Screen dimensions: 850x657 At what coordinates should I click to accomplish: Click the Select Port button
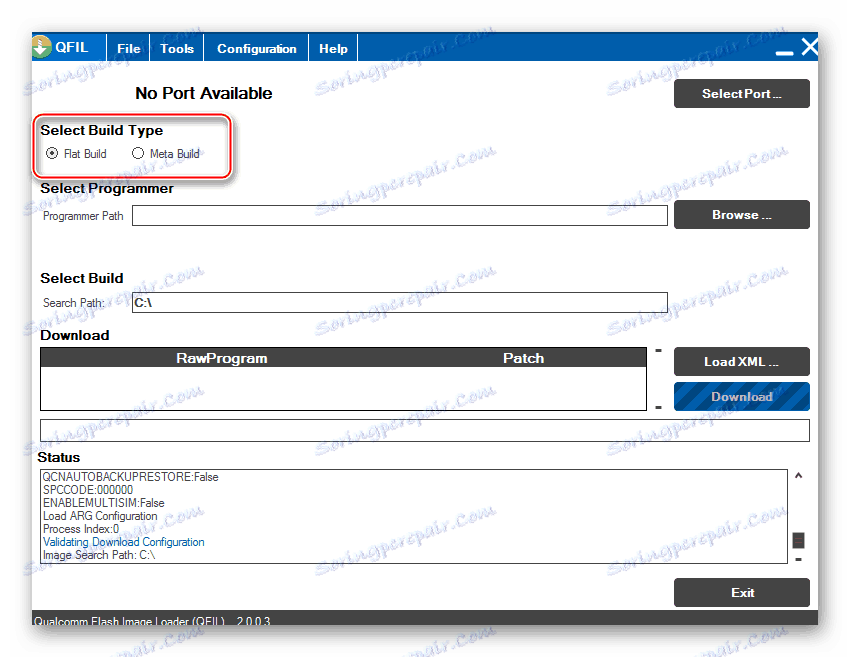click(x=742, y=94)
